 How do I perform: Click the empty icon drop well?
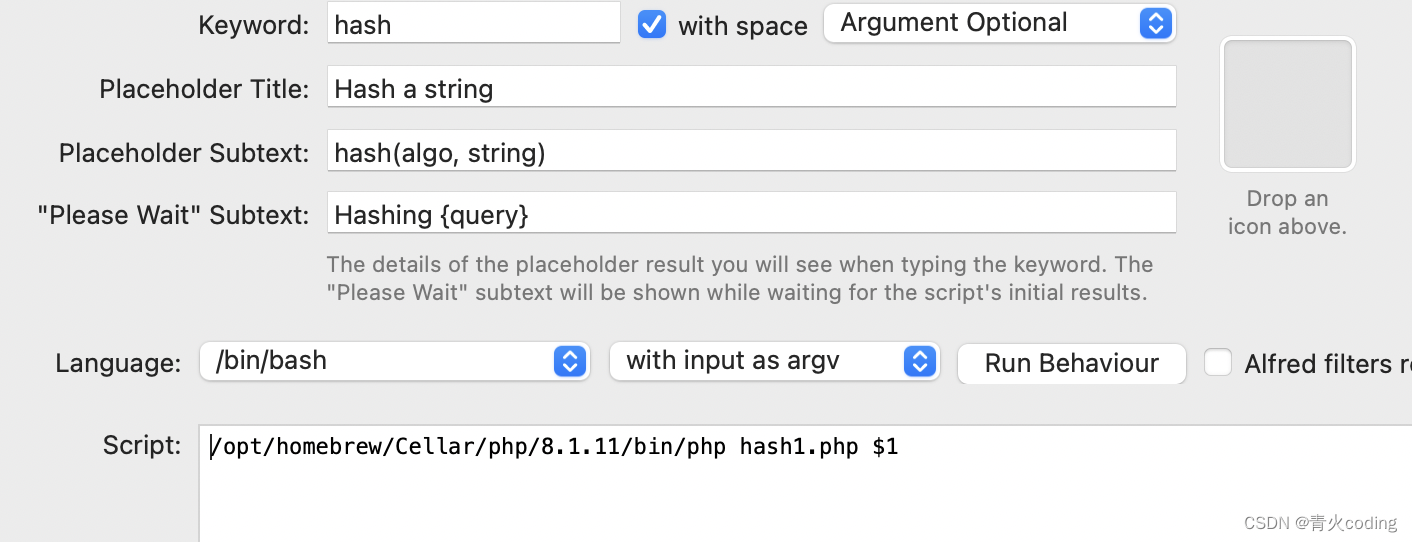tap(1287, 104)
